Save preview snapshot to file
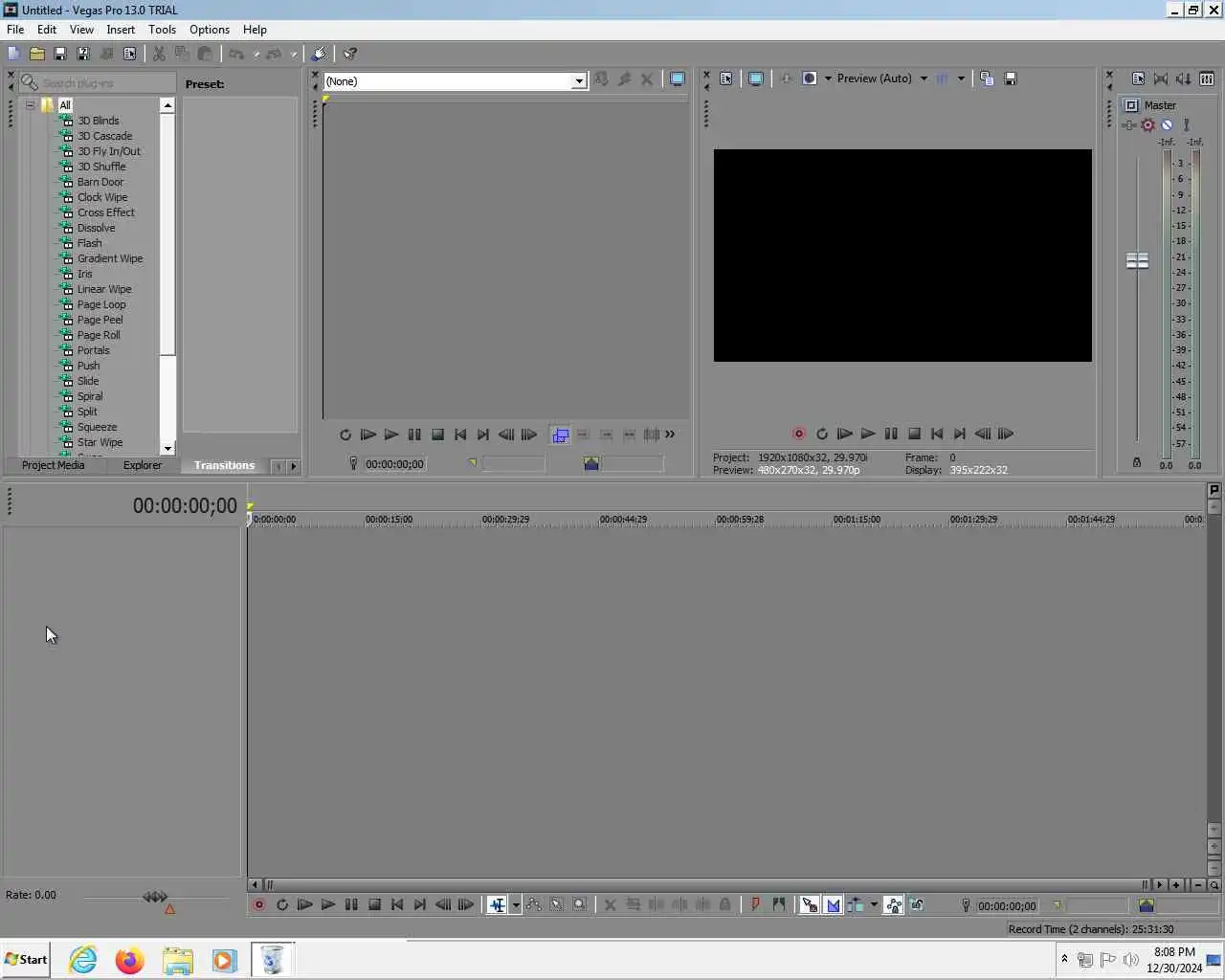 (1011, 78)
